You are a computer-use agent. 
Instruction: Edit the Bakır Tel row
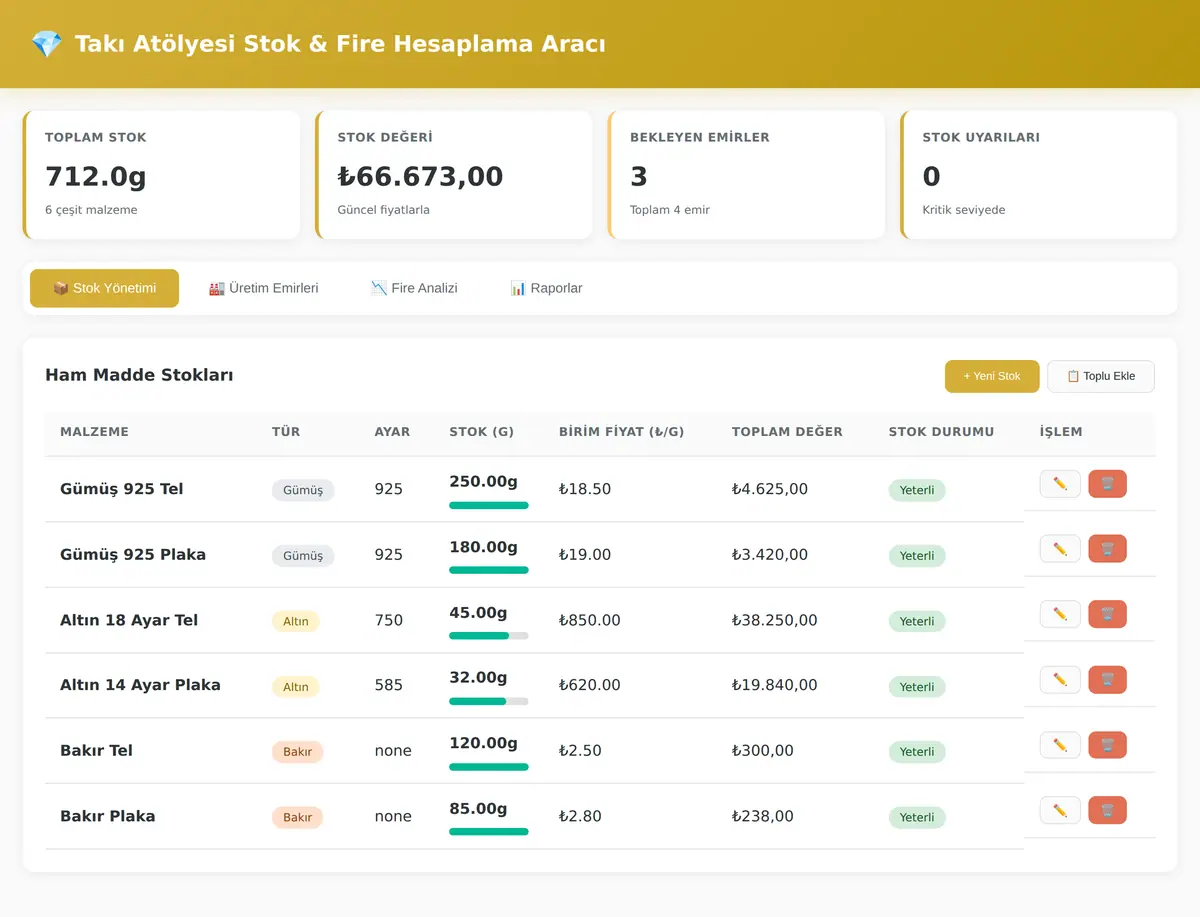click(1060, 745)
